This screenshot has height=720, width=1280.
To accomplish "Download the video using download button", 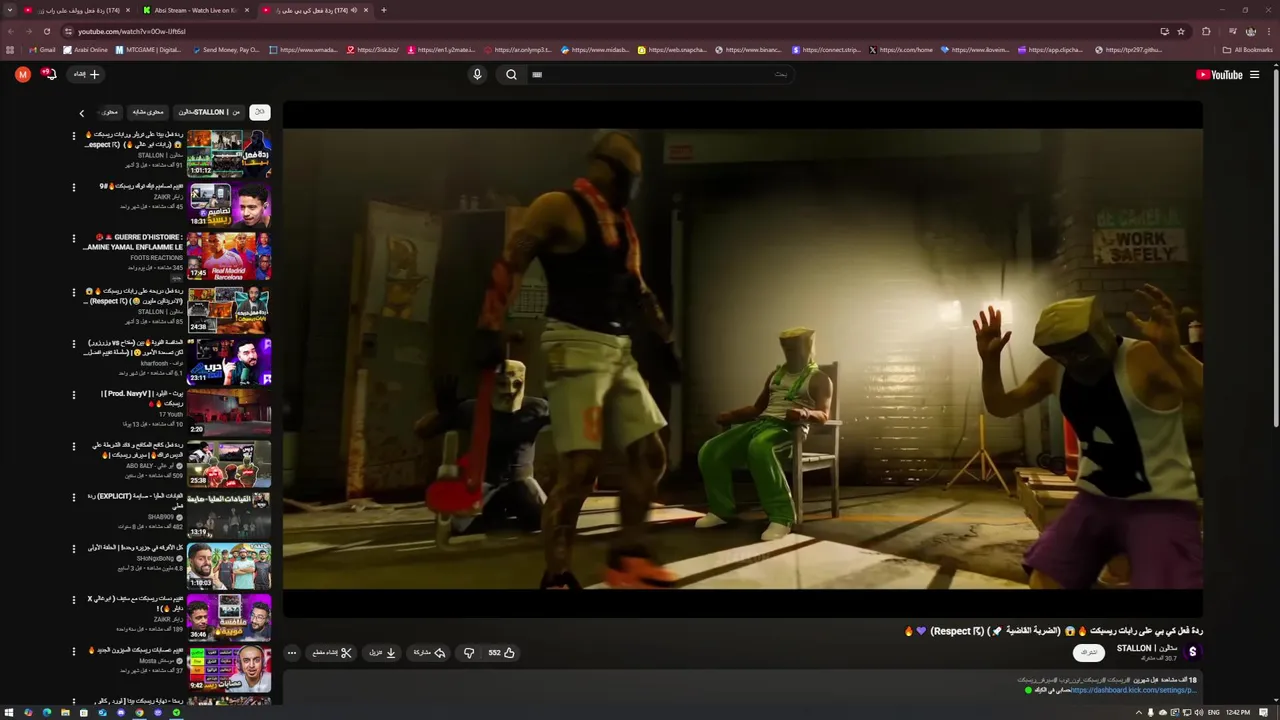I will [383, 653].
